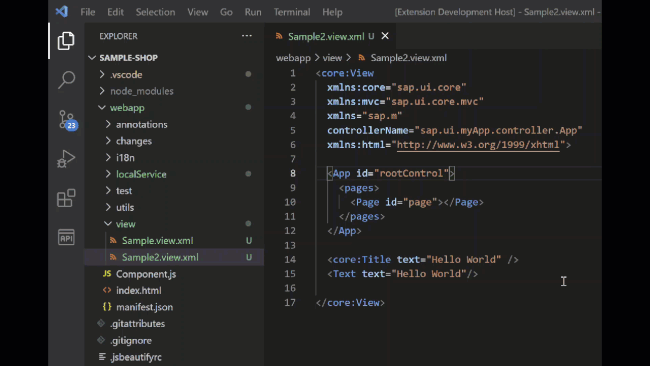
Task: Click the view breadcrumb segment
Action: 332,58
